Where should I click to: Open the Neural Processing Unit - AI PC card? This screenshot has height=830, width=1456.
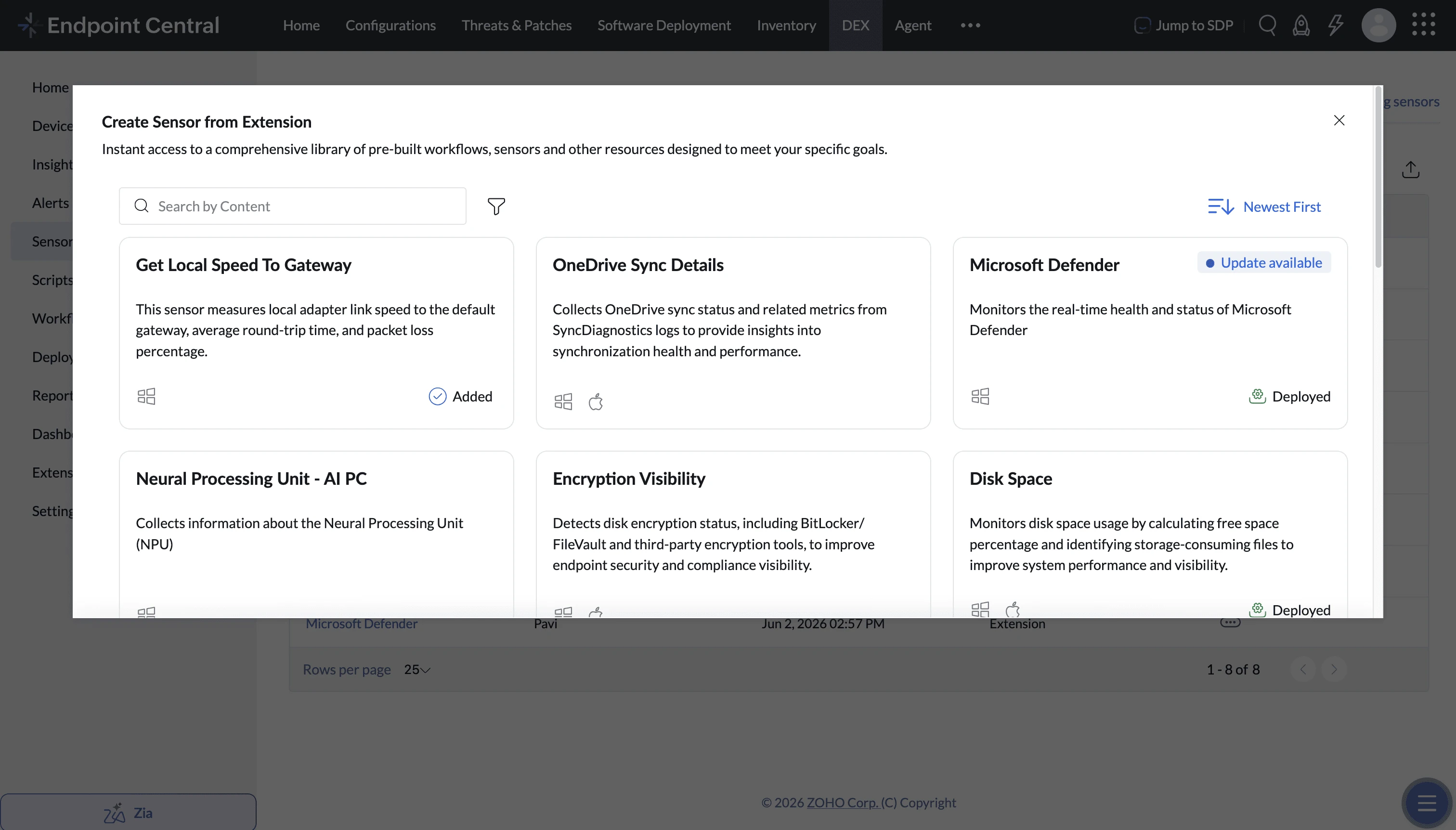pyautogui.click(x=316, y=534)
